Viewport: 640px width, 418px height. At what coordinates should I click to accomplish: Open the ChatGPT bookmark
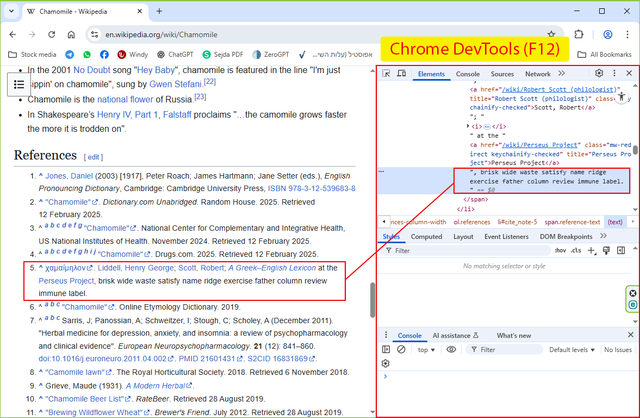tap(175, 54)
